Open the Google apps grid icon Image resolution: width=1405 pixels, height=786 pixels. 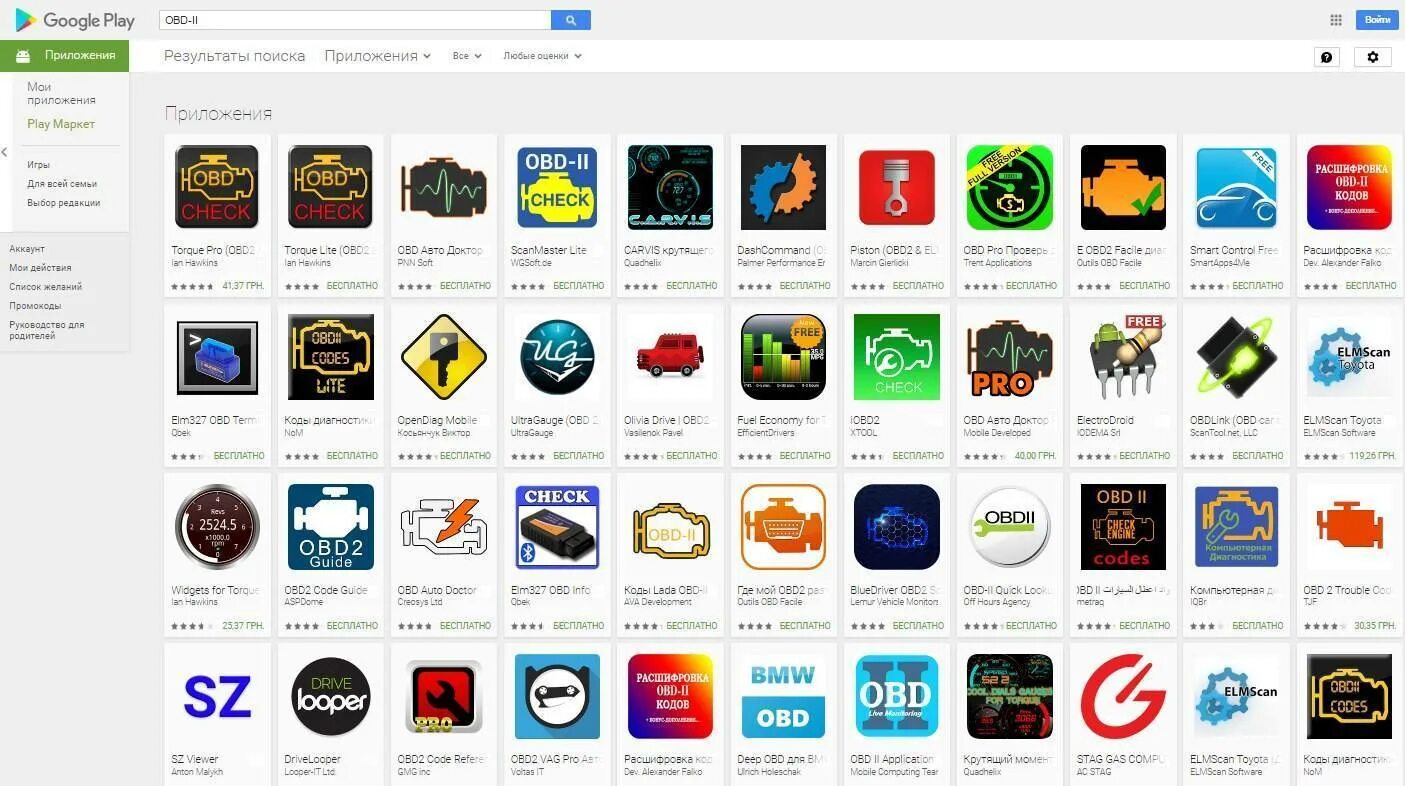click(x=1336, y=20)
